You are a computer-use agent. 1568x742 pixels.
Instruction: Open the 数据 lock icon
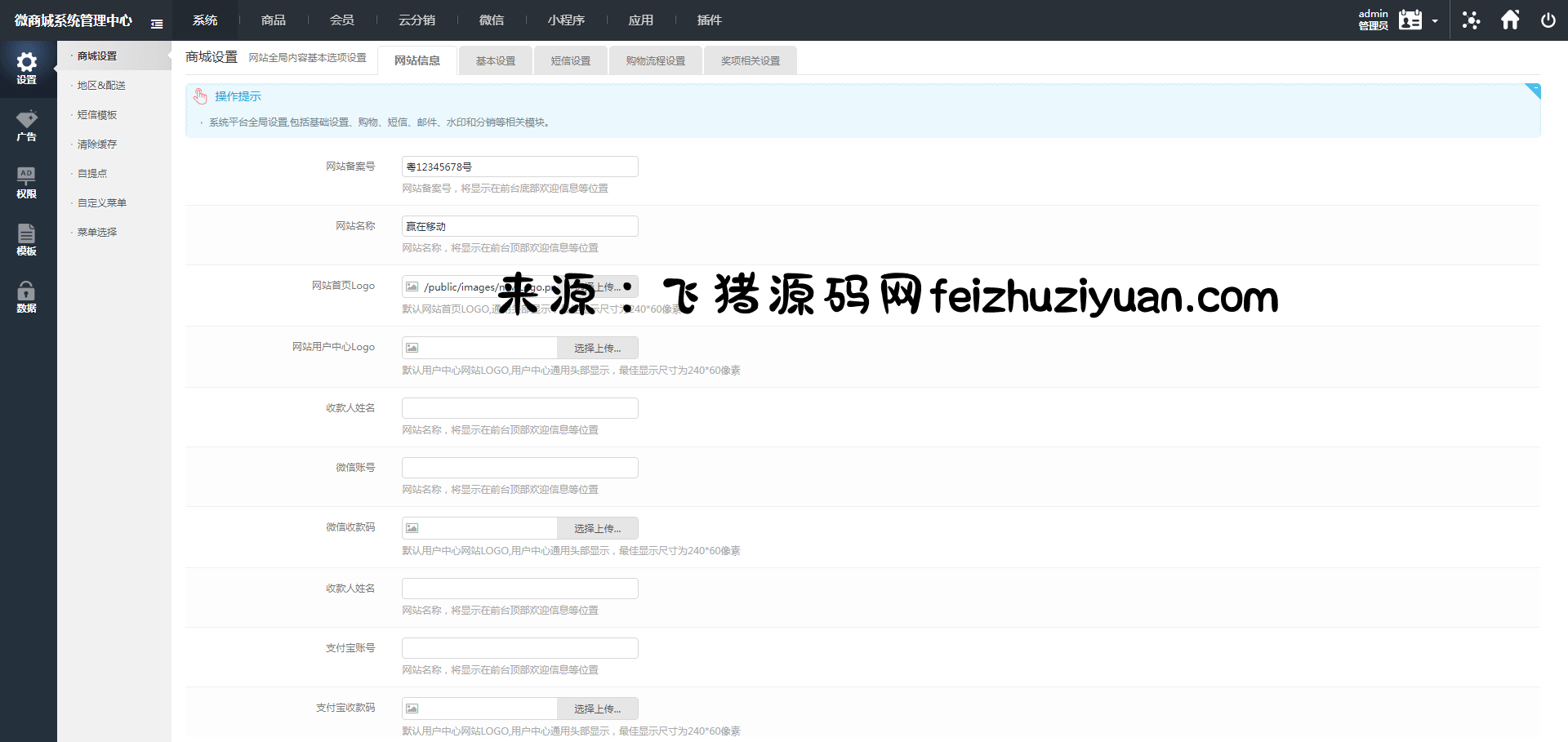[27, 296]
